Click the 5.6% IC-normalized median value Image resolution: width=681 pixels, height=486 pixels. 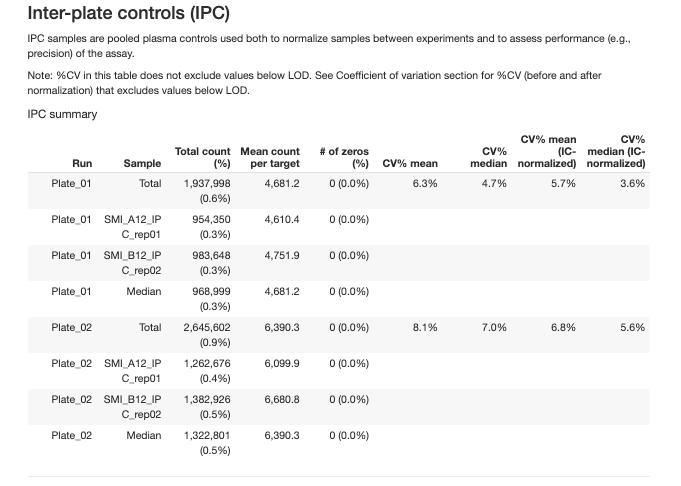click(632, 327)
